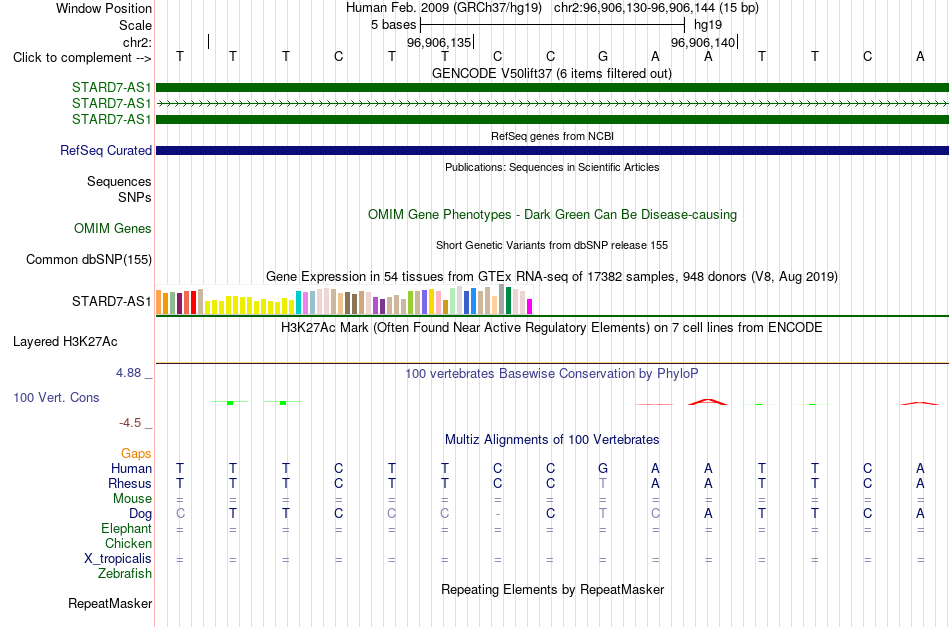The image size is (950, 627).
Task: Click the Scale track label
Action: 135,25
